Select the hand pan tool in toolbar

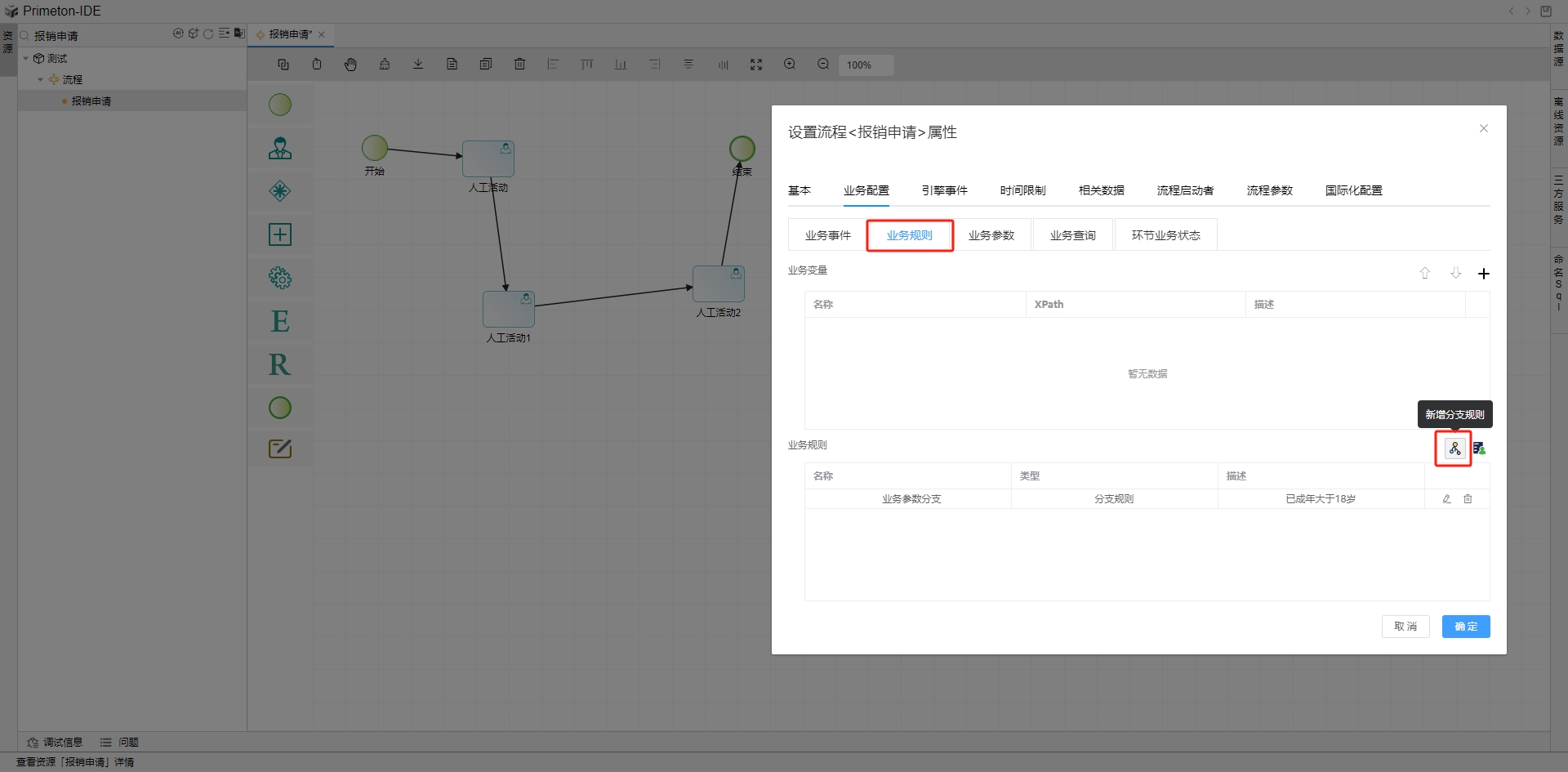(x=350, y=65)
